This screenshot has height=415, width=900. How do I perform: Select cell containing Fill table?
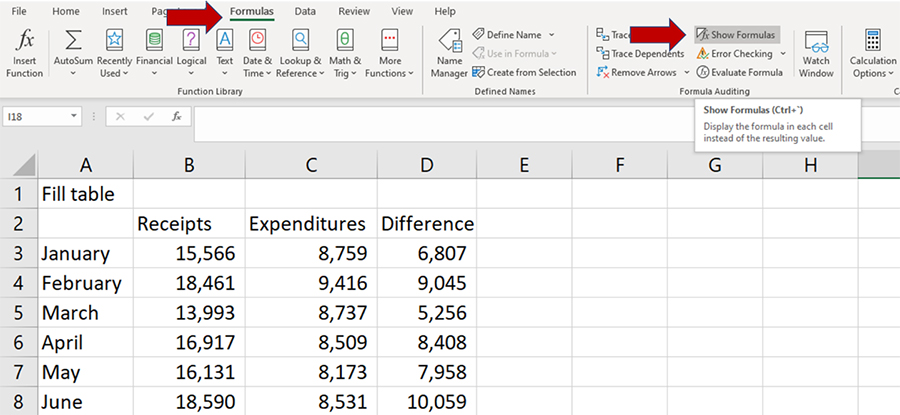[86, 194]
